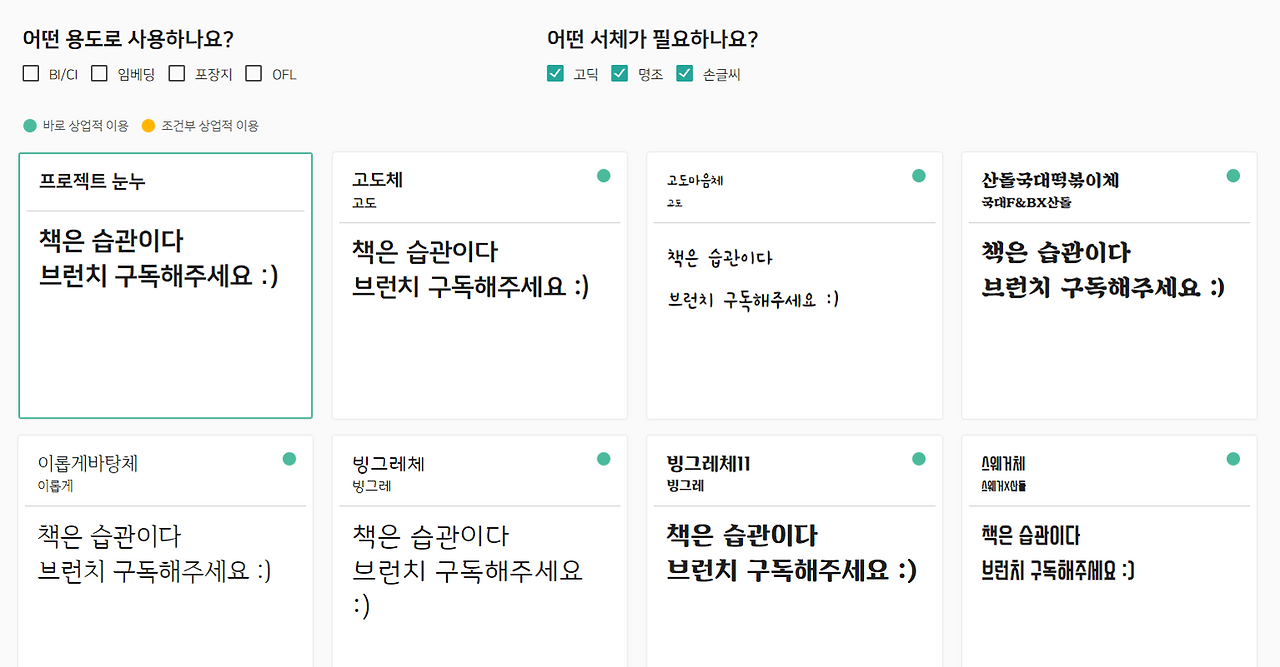Click green dot on 빙그레체II card

(x=919, y=459)
